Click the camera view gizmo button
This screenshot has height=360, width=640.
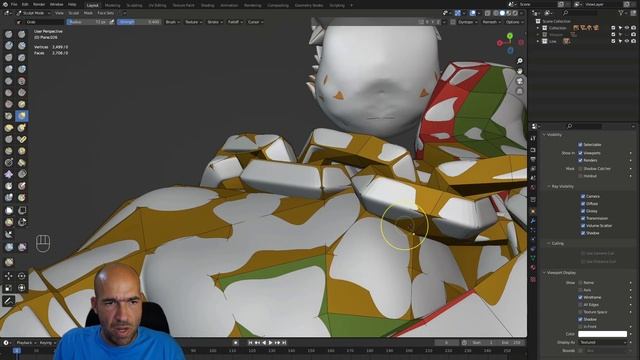pyautogui.click(x=520, y=81)
